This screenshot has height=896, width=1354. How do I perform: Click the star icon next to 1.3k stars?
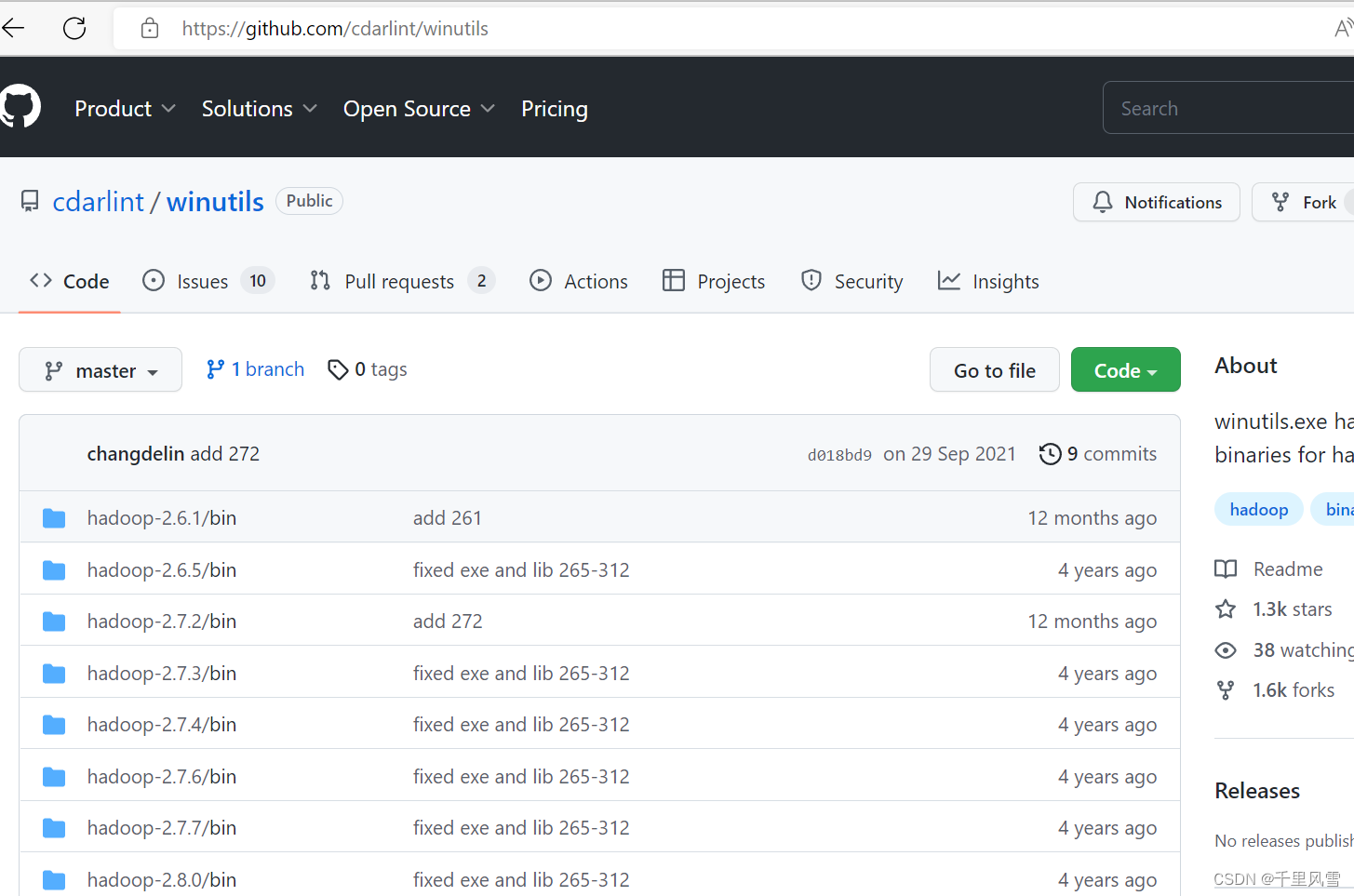click(x=1226, y=609)
